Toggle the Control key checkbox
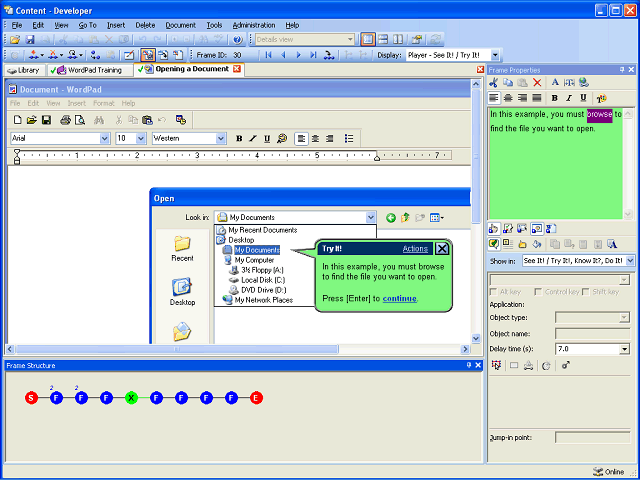This screenshot has width=640, height=480. click(538, 292)
